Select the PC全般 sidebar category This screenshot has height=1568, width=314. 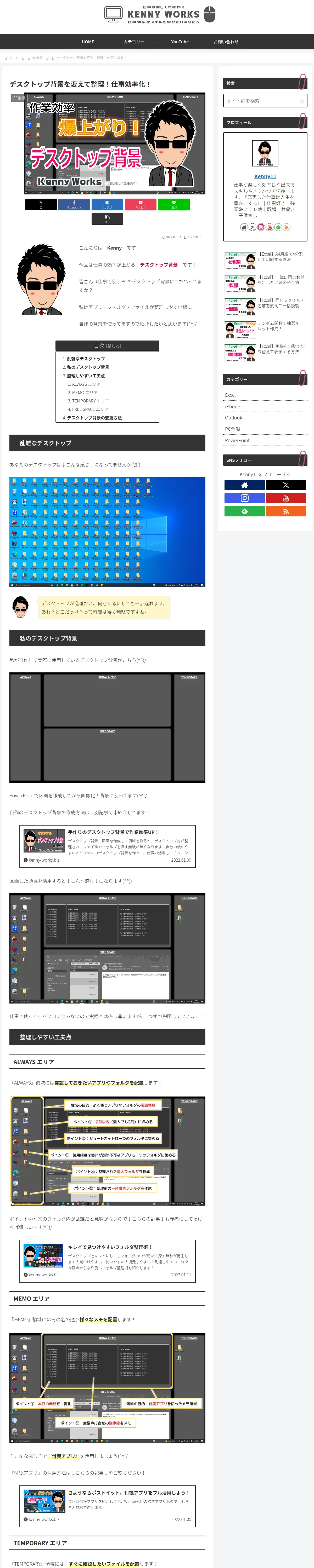click(x=265, y=429)
